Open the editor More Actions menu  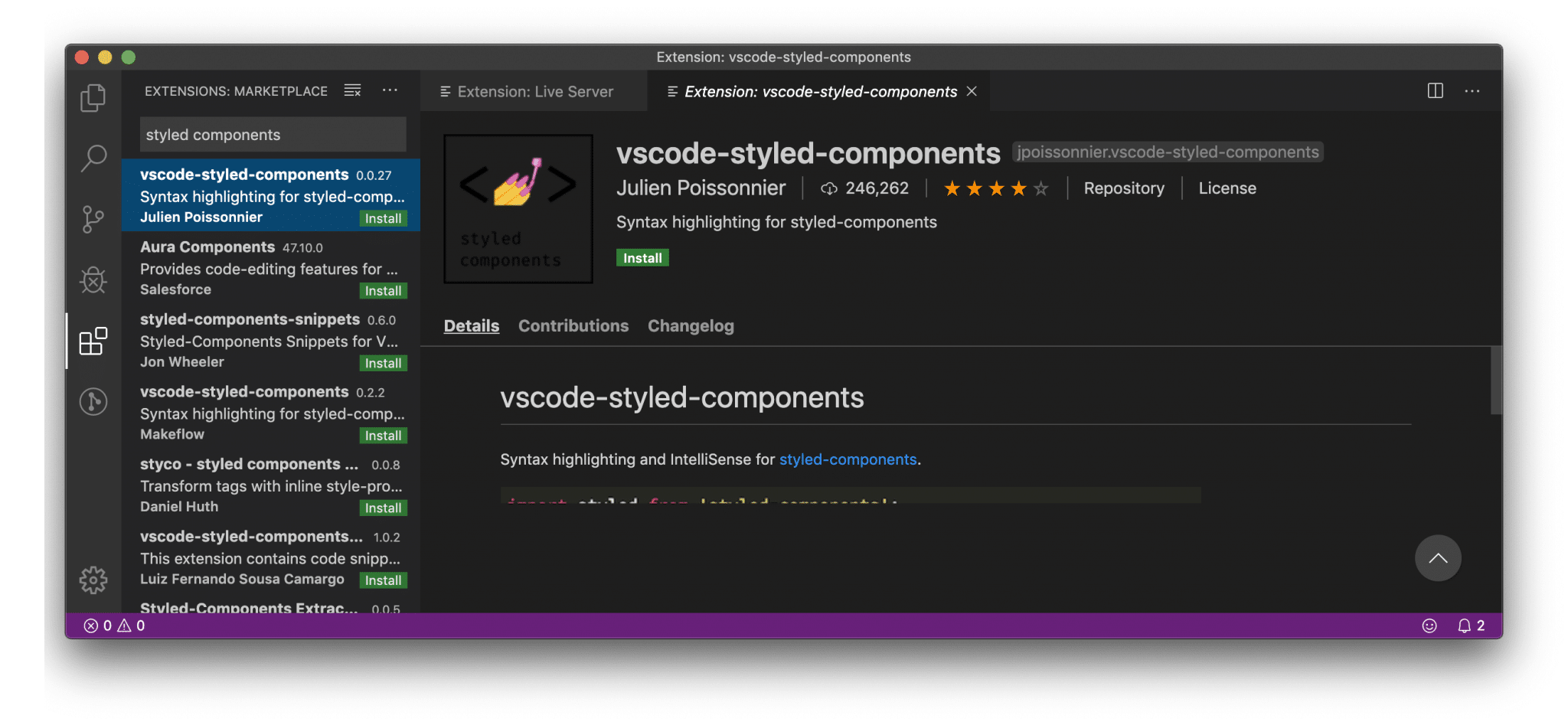[x=1472, y=90]
